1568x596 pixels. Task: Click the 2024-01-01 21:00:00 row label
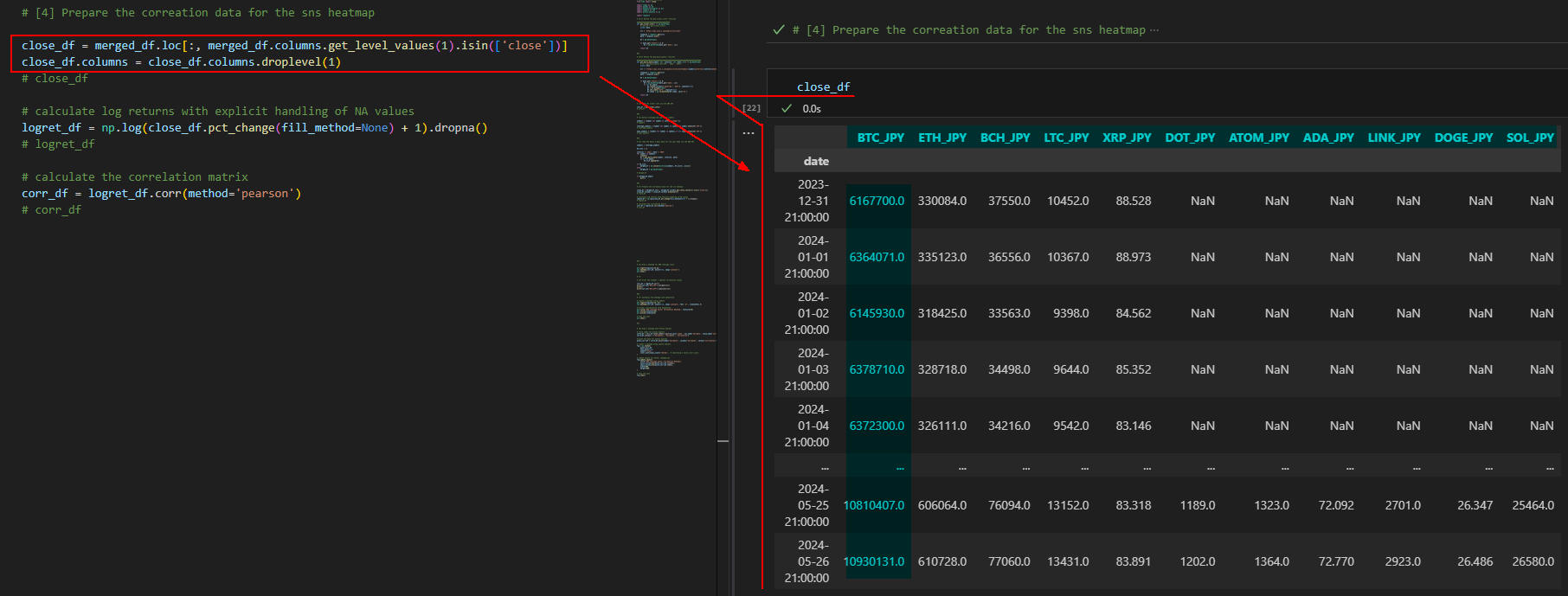[x=806, y=257]
